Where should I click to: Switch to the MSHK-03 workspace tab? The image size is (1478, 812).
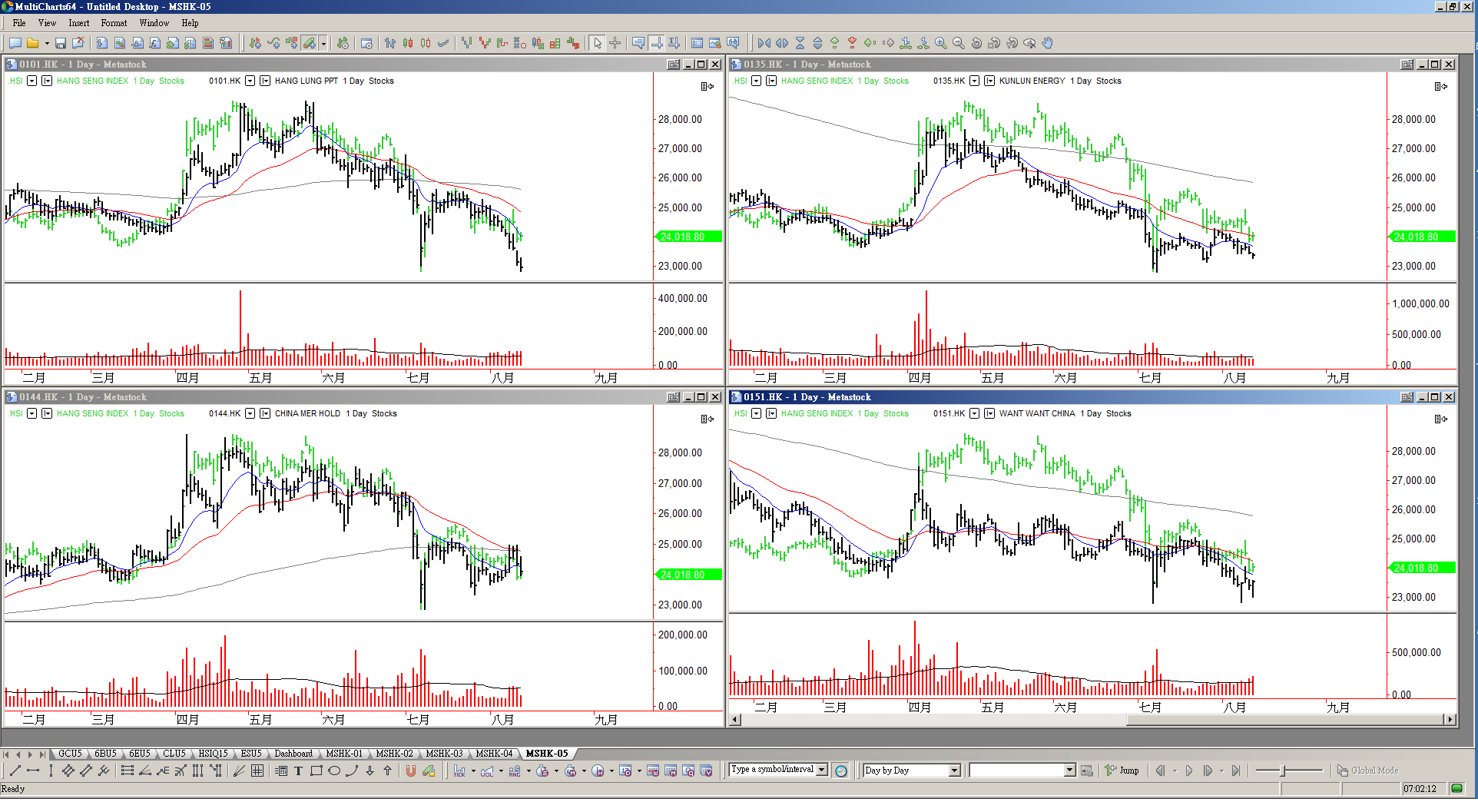[444, 754]
